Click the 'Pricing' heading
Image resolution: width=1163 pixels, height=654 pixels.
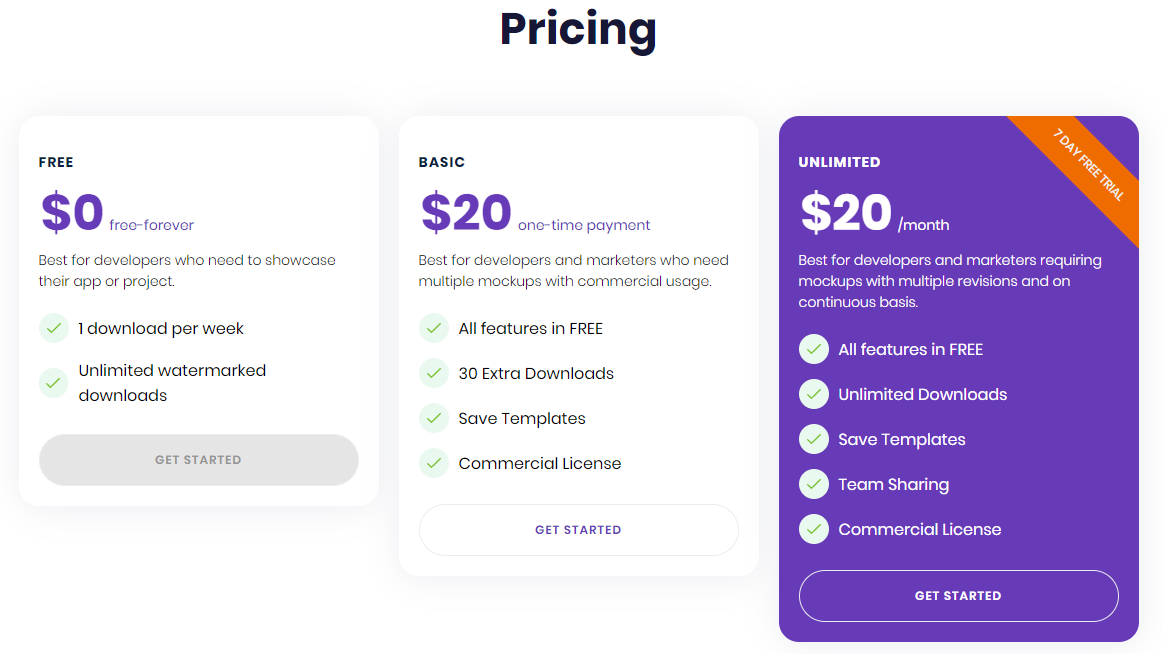pos(578,30)
